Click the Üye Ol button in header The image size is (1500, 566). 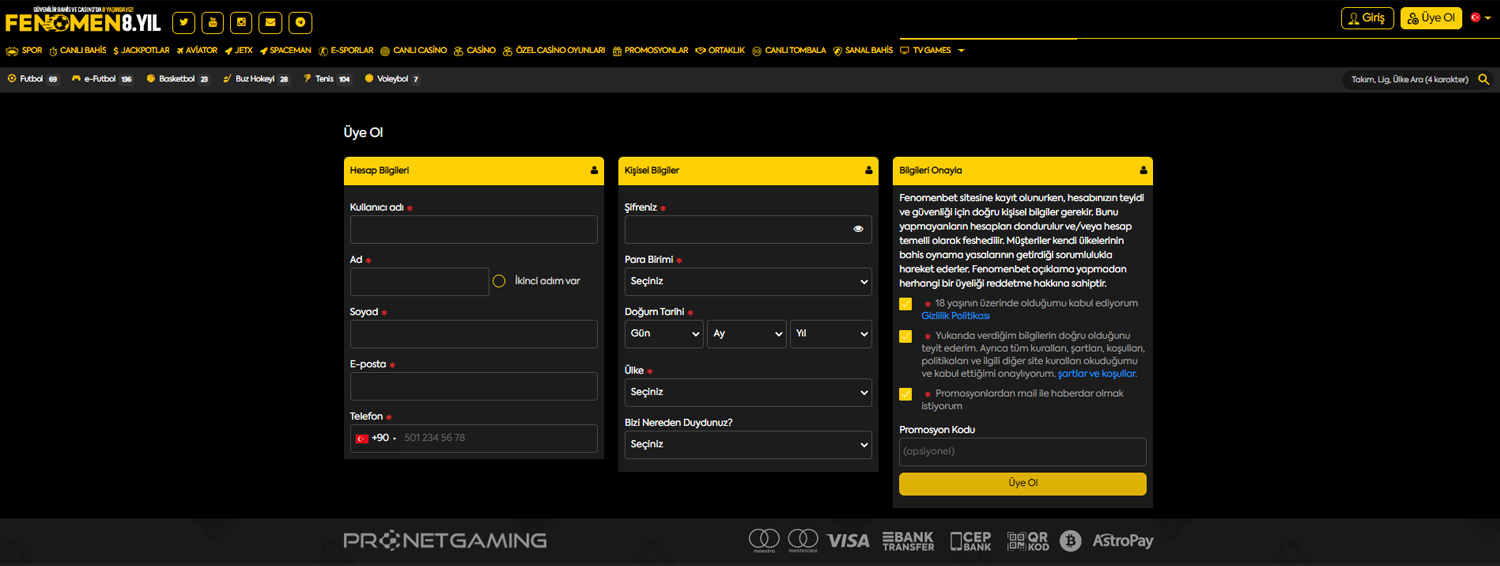point(1431,18)
